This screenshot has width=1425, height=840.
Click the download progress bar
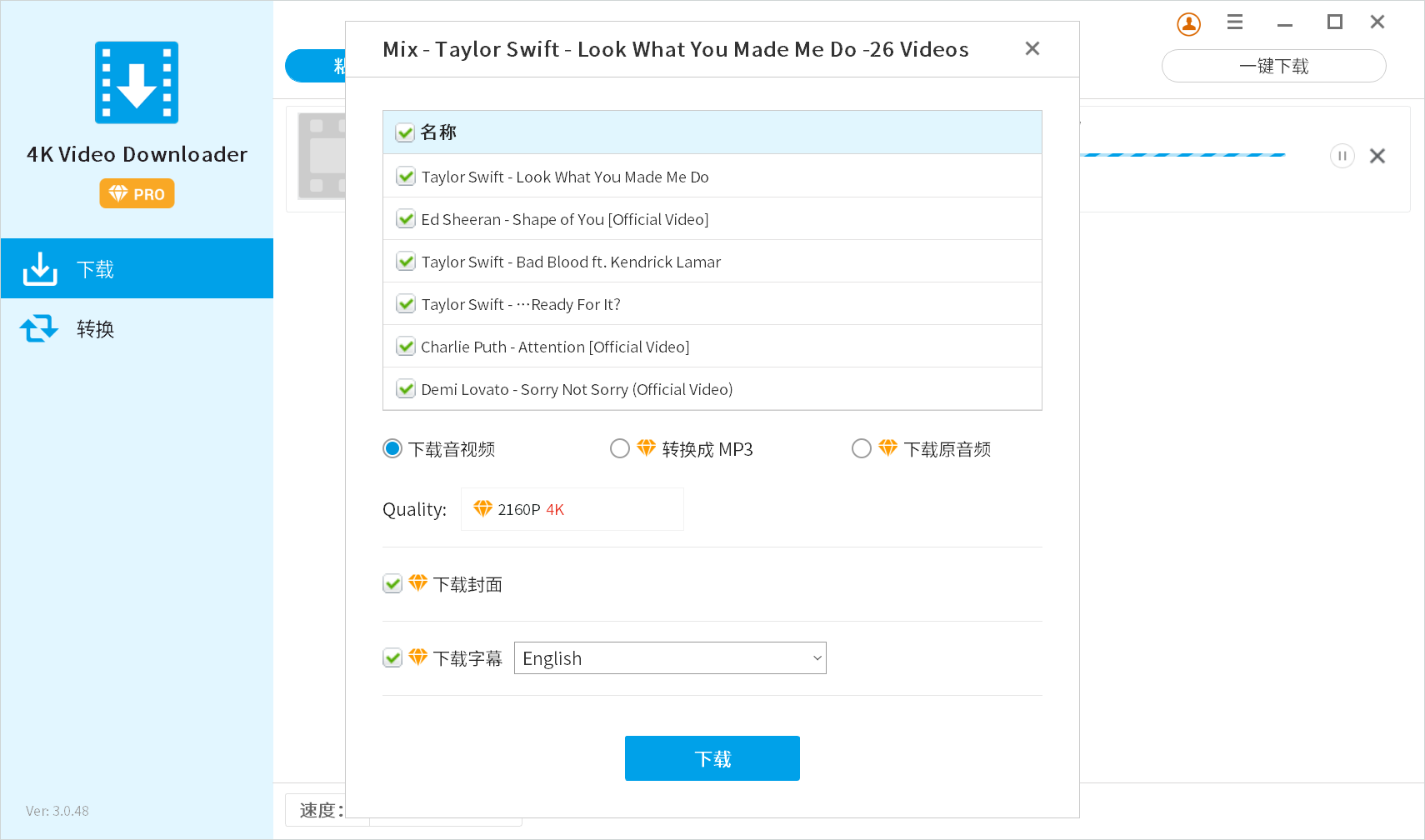coord(1182,155)
